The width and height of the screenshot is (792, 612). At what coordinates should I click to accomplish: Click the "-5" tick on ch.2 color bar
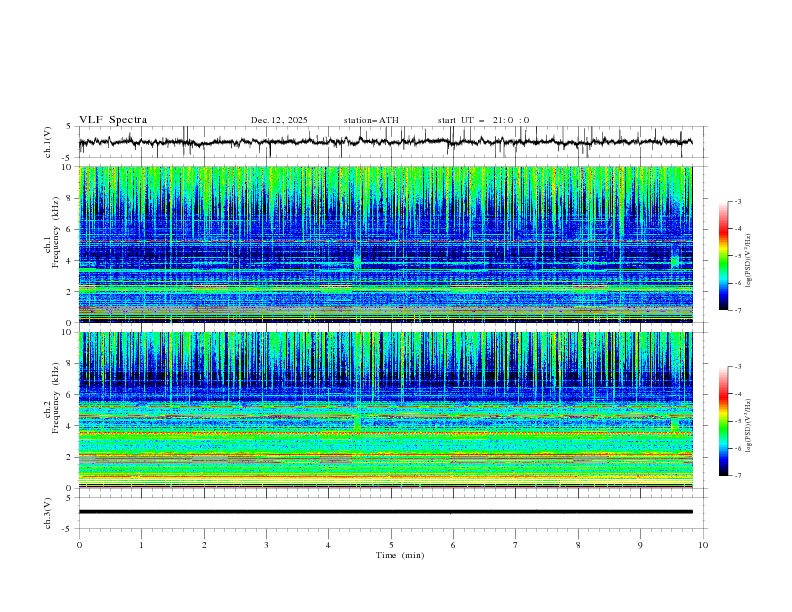[x=737, y=421]
